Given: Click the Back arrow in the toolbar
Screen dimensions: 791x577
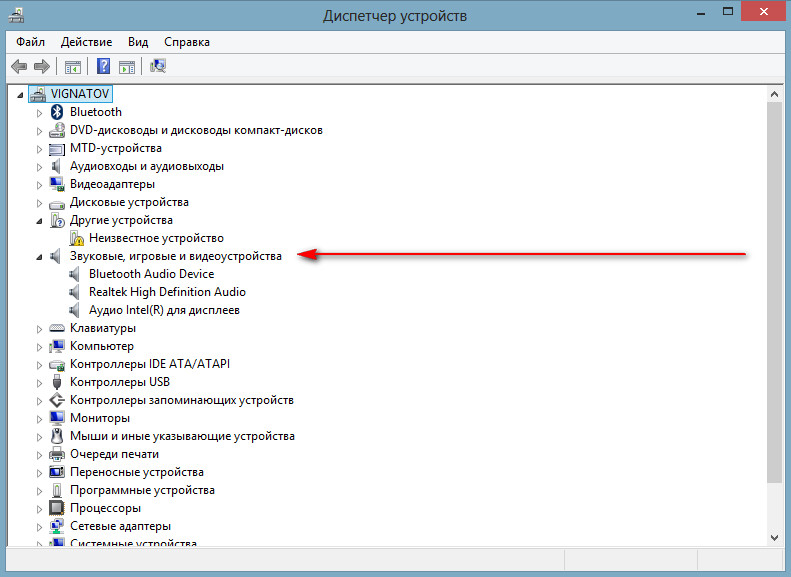Looking at the screenshot, I should 18,67.
